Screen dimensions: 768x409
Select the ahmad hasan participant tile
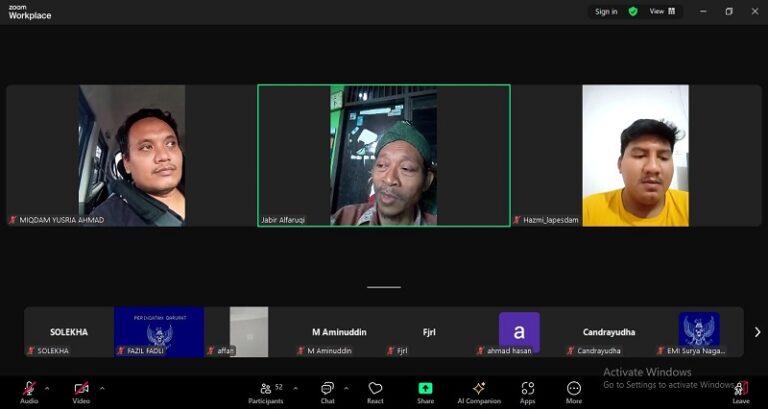click(519, 331)
